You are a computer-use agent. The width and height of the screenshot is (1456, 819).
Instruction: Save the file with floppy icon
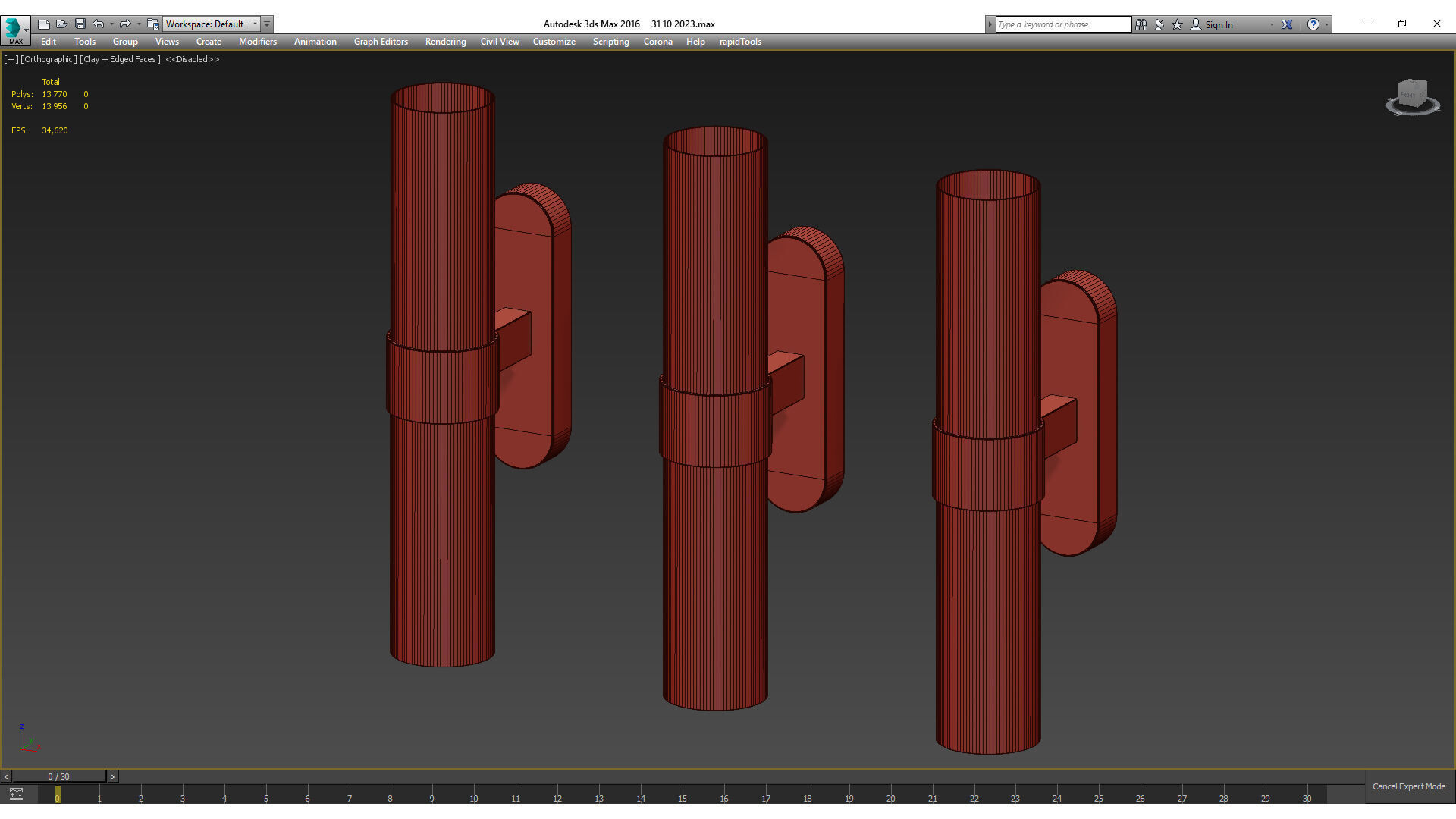coord(80,24)
